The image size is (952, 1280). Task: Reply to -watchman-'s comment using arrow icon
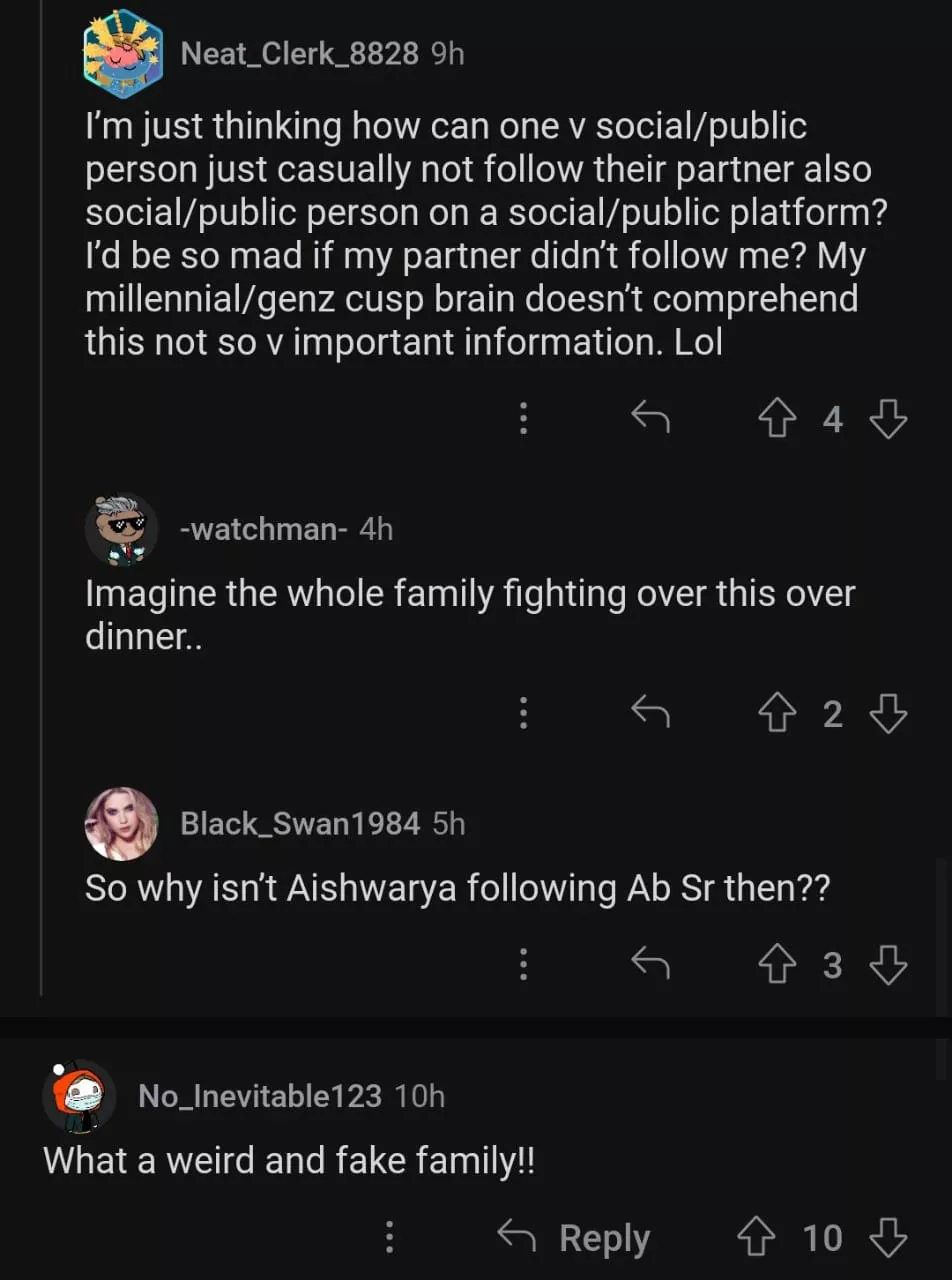pos(650,713)
